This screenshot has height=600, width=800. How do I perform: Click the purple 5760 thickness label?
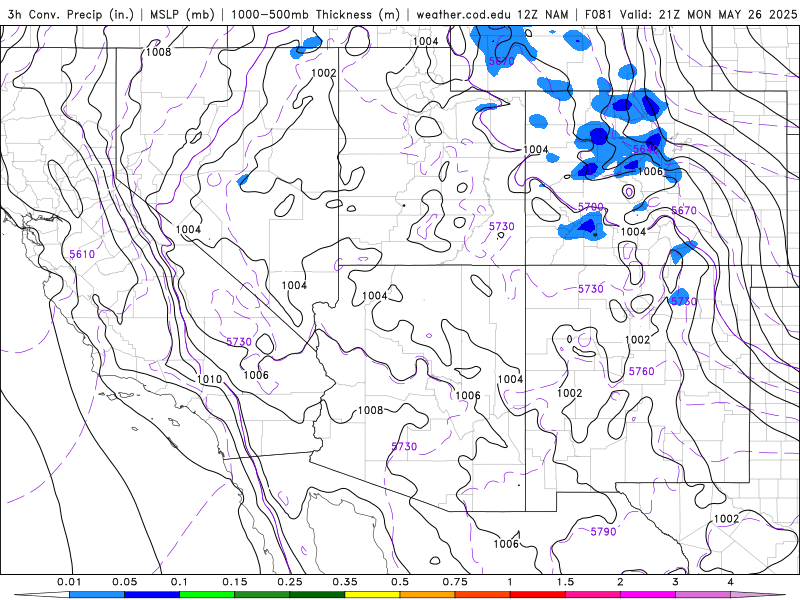641,371
